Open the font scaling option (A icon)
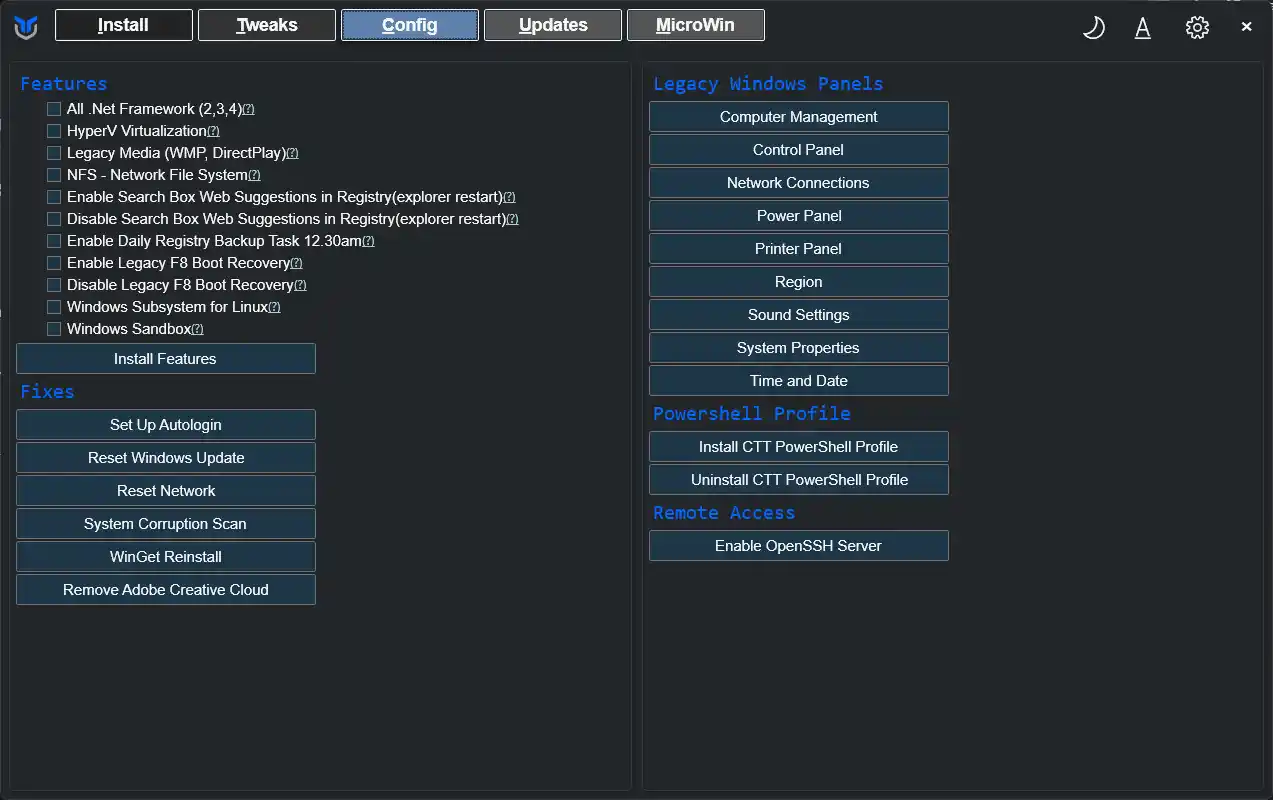 1143,27
